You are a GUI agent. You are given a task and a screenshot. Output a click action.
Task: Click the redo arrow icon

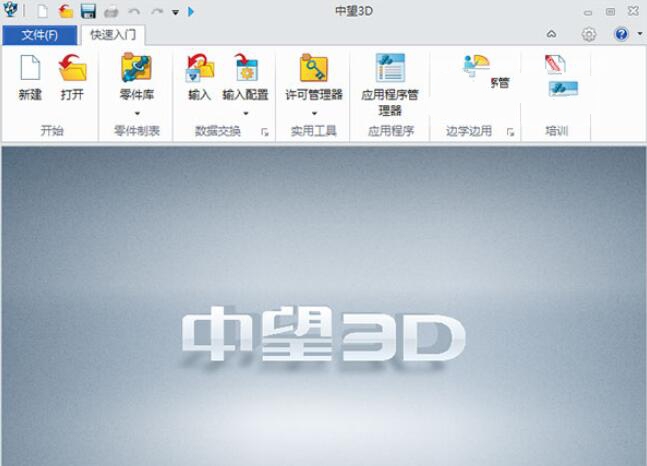pyautogui.click(x=157, y=12)
